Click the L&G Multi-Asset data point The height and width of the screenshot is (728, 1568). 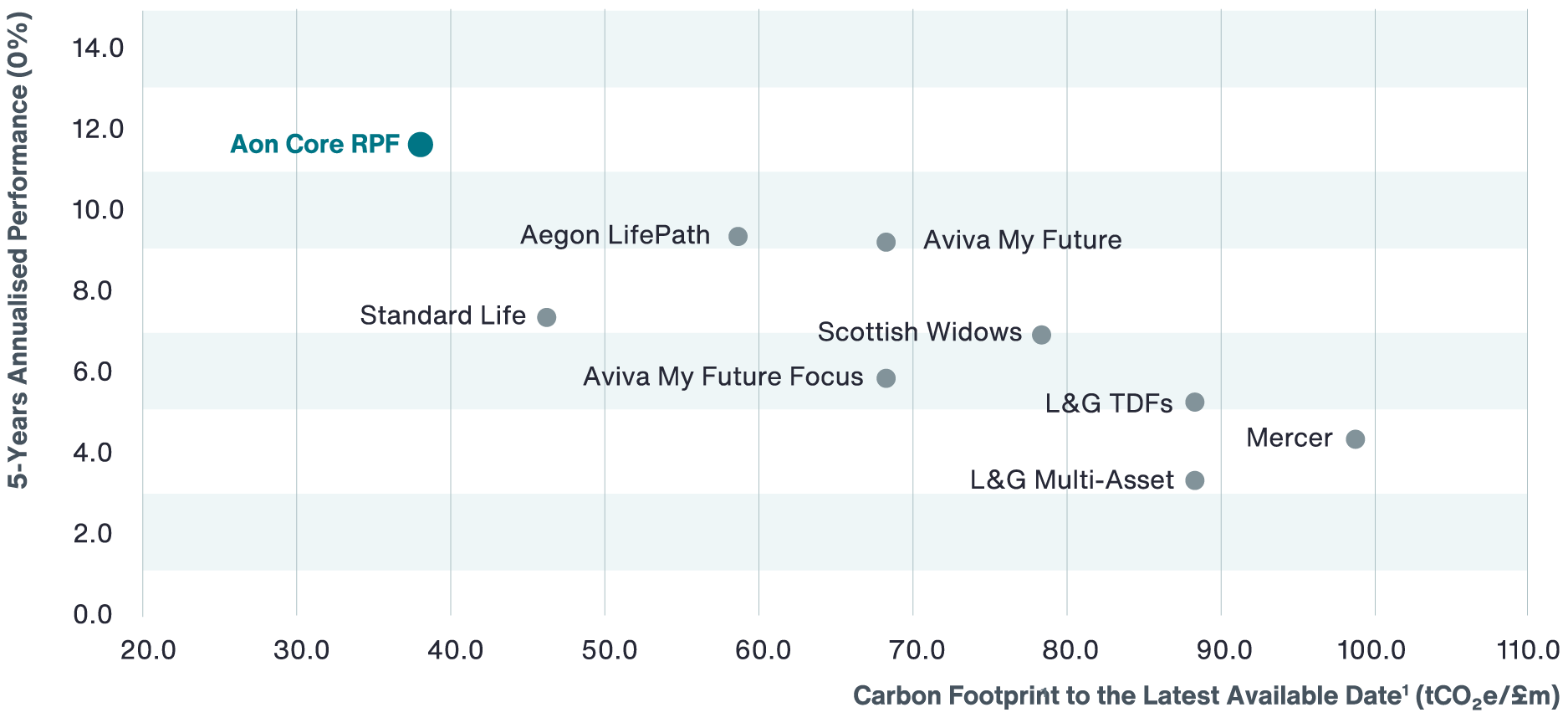click(x=1195, y=480)
